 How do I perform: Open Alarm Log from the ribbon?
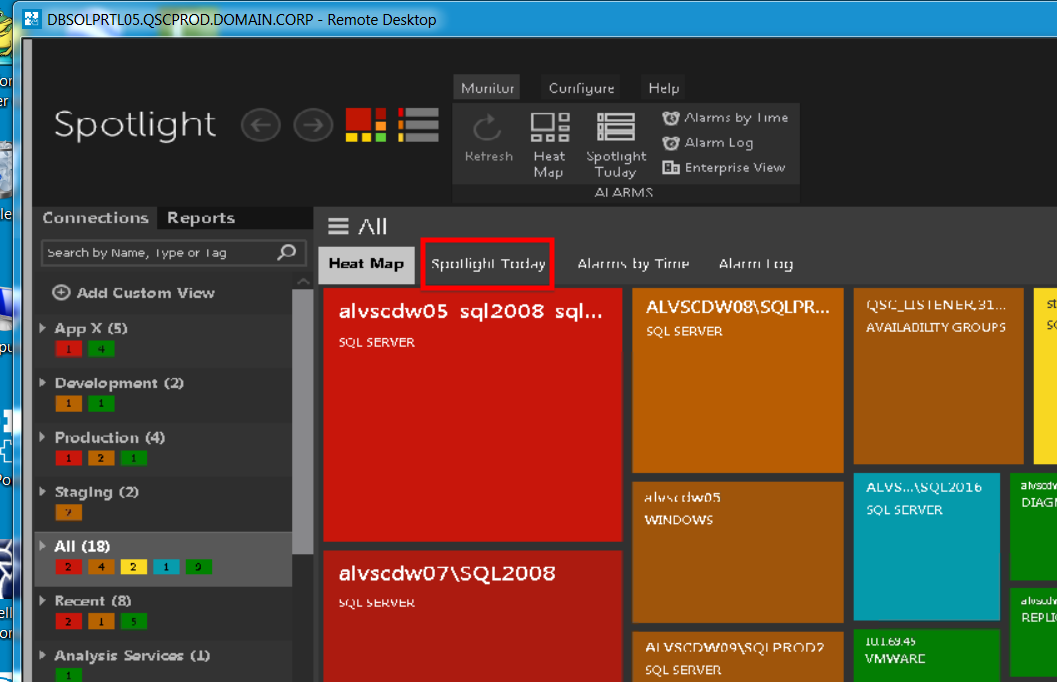(708, 143)
